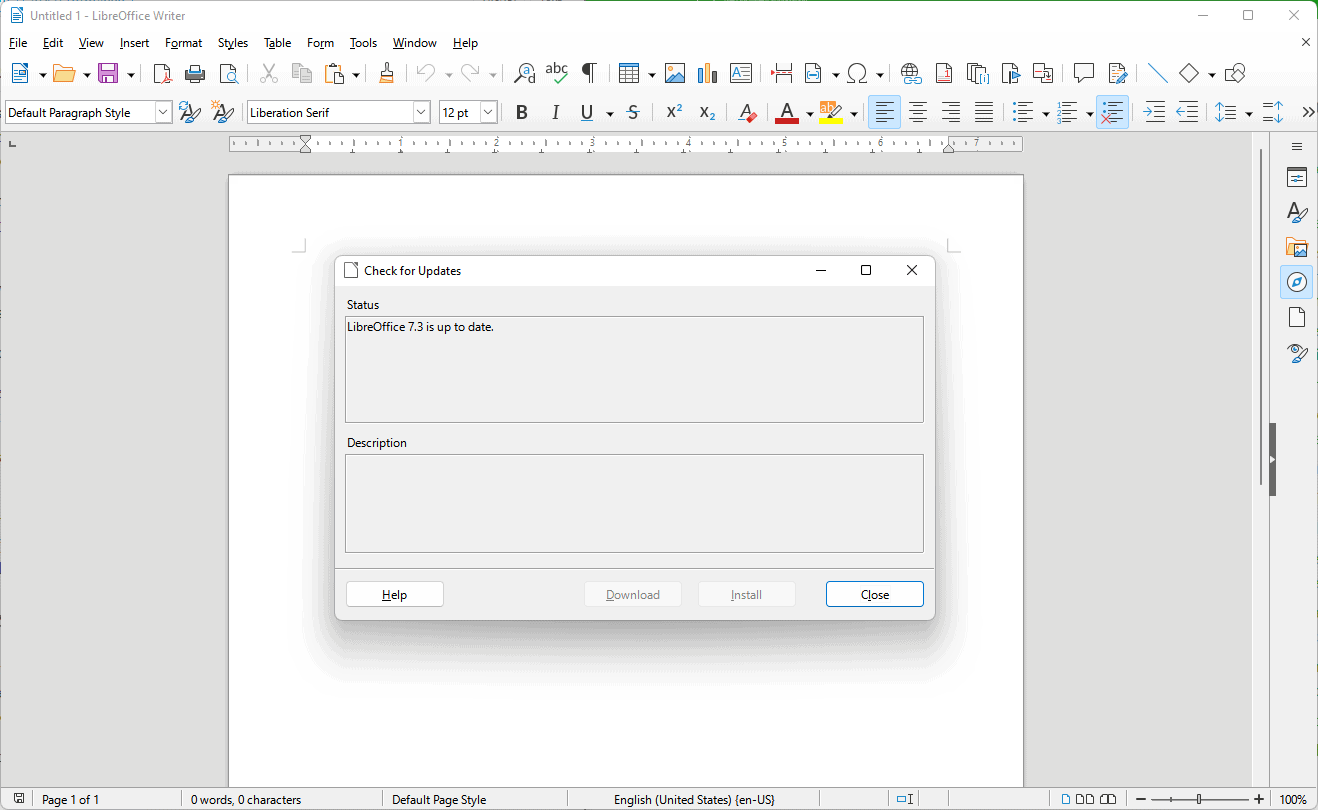Toggle Bold formatting

[521, 113]
